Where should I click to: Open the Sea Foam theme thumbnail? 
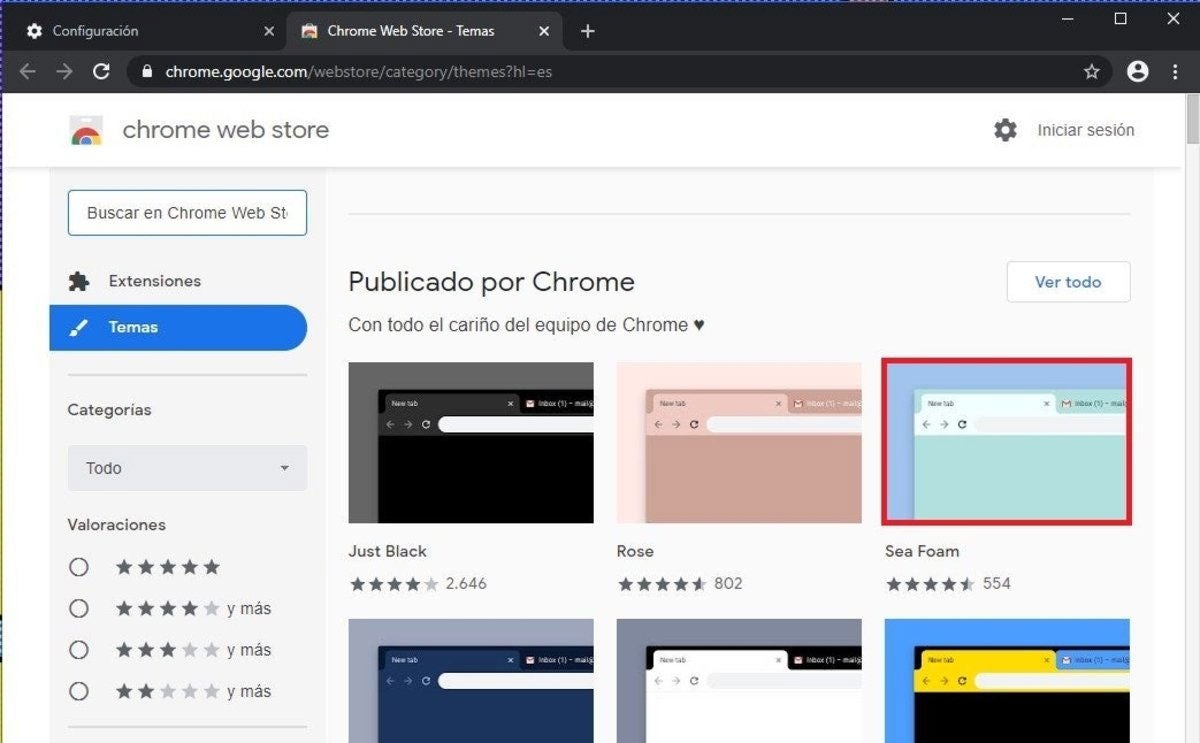pyautogui.click(x=1006, y=441)
